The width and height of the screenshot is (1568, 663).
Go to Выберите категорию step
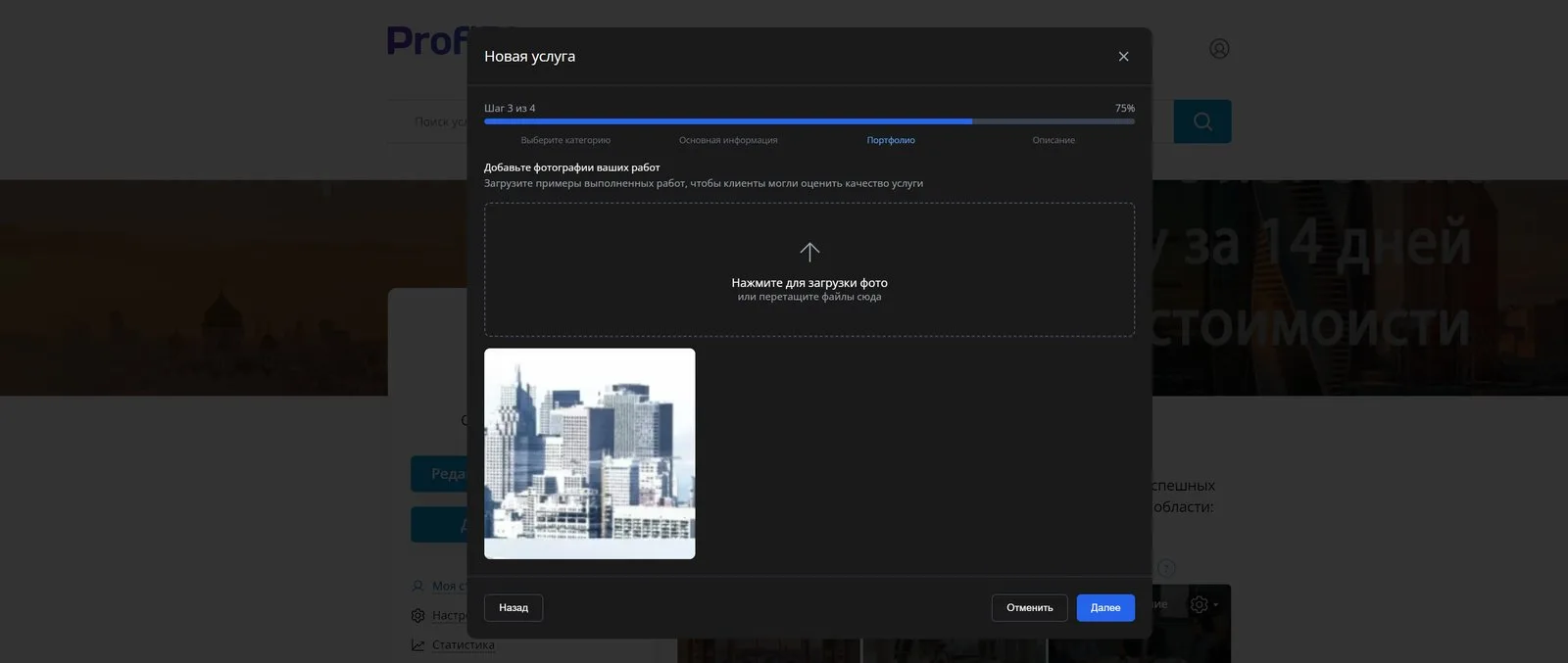(x=565, y=140)
